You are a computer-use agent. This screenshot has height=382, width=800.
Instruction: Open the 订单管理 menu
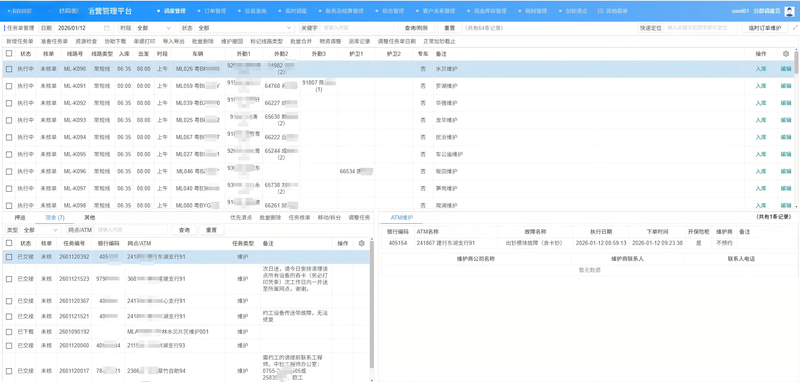tap(215, 11)
